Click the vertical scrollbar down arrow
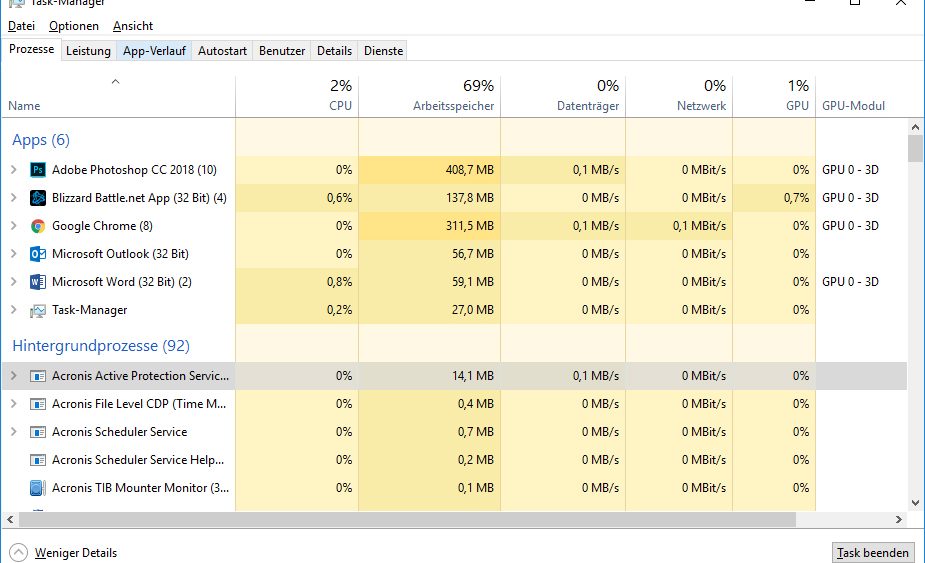Image resolution: width=925 pixels, height=563 pixels. 915,503
